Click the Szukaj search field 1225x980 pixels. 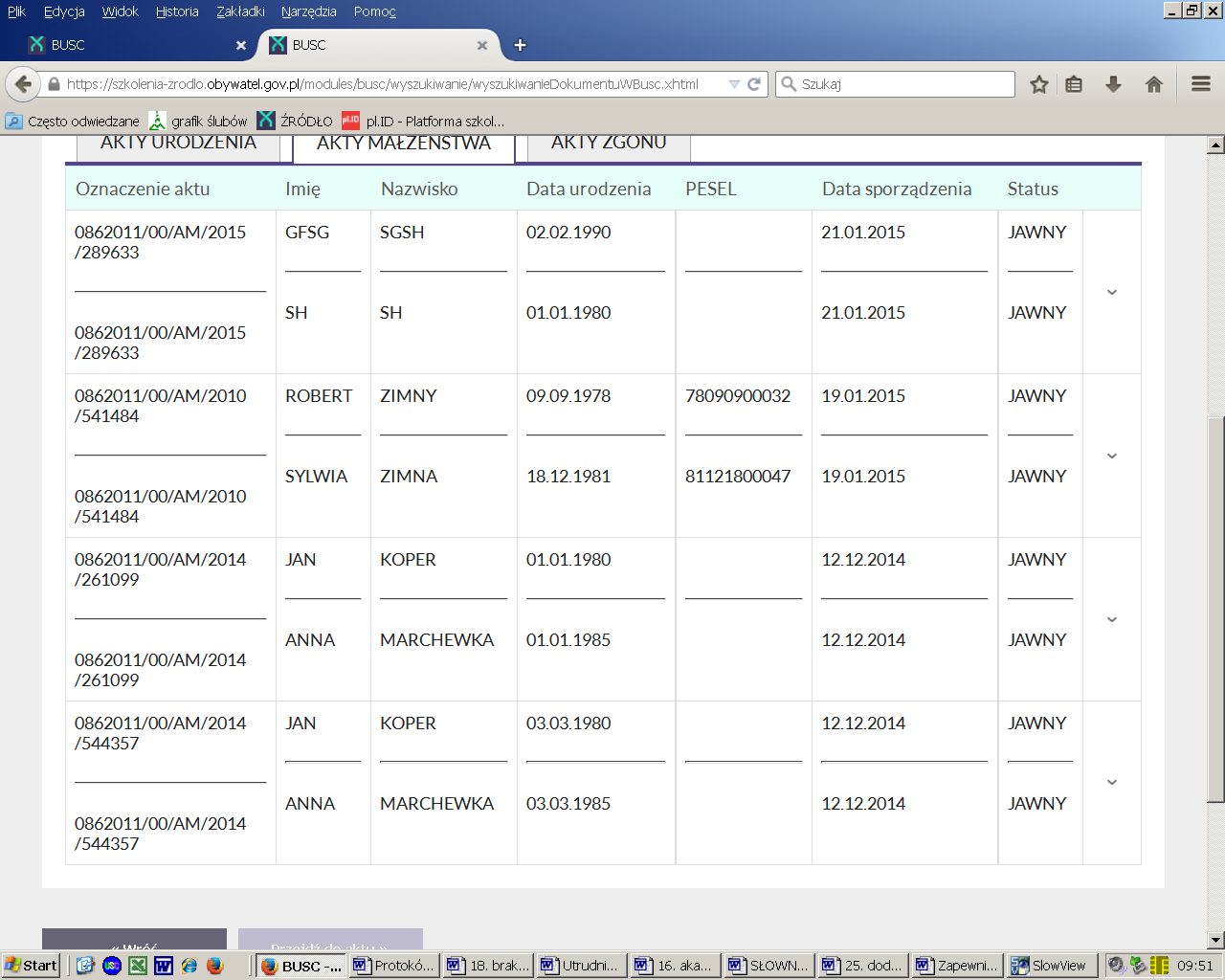895,84
